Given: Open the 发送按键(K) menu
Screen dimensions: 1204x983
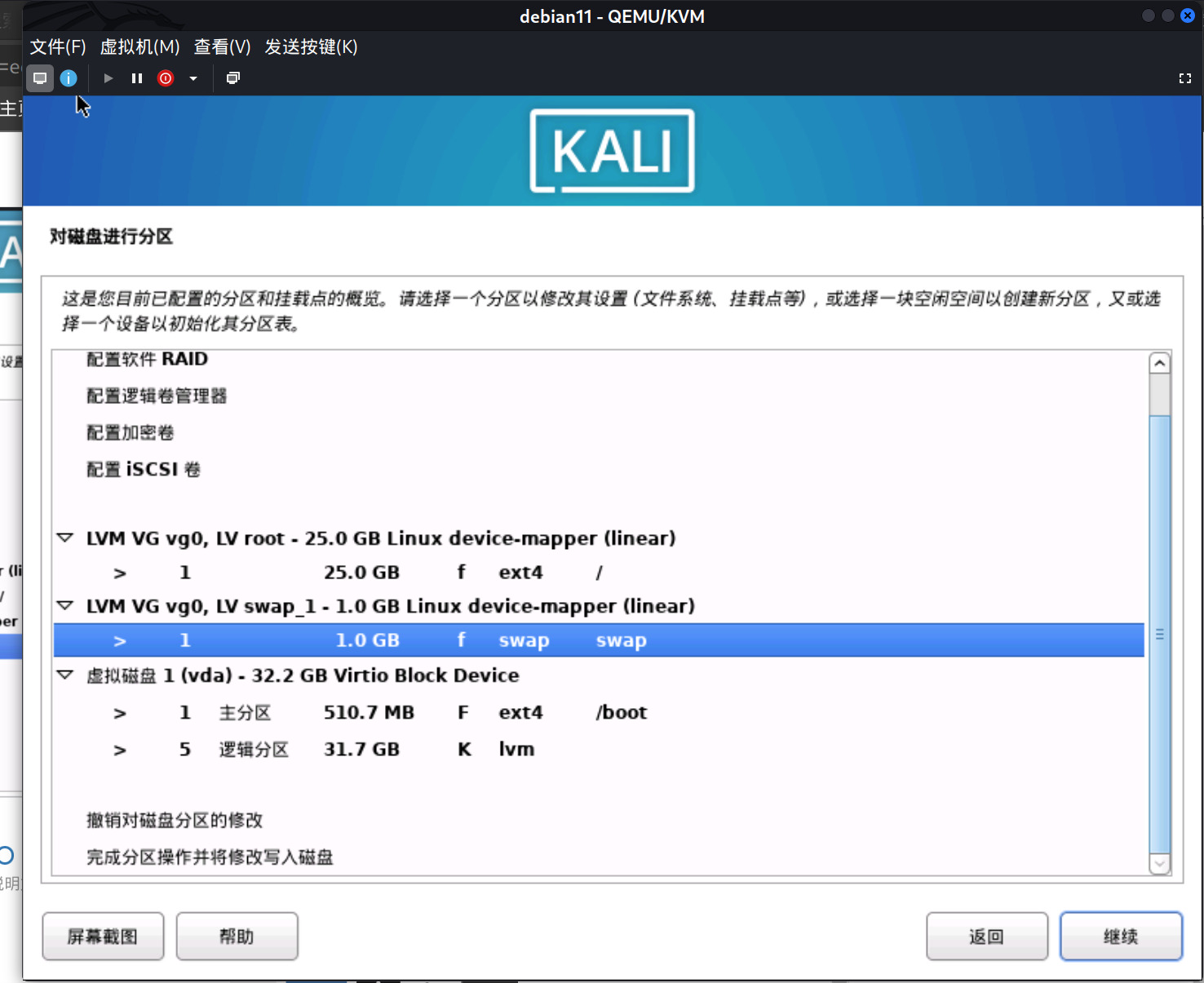Looking at the screenshot, I should [x=311, y=47].
